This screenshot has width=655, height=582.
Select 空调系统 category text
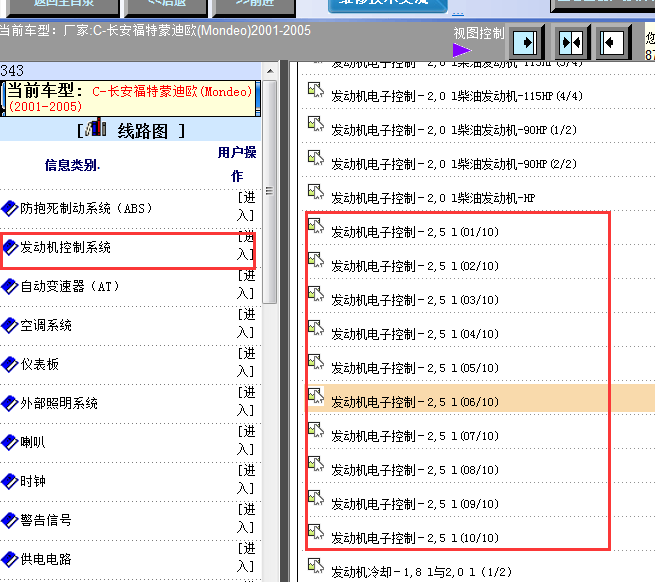(x=46, y=325)
